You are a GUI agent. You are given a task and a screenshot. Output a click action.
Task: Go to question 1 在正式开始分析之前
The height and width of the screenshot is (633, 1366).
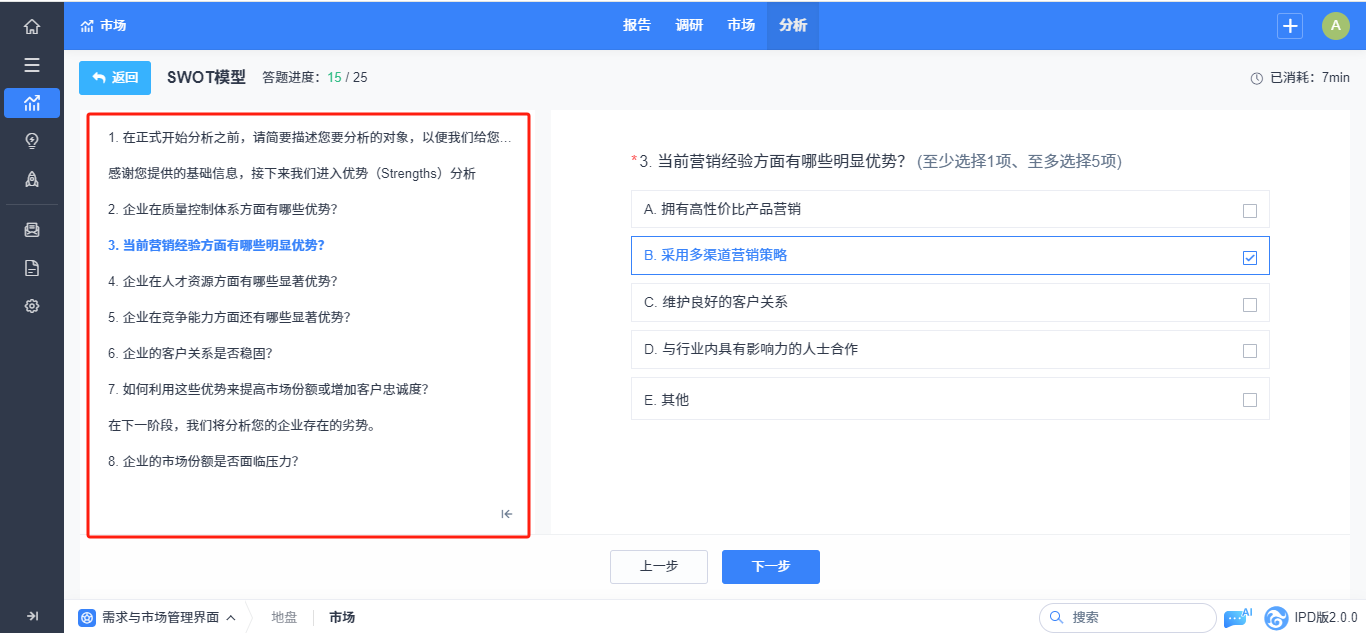point(310,137)
